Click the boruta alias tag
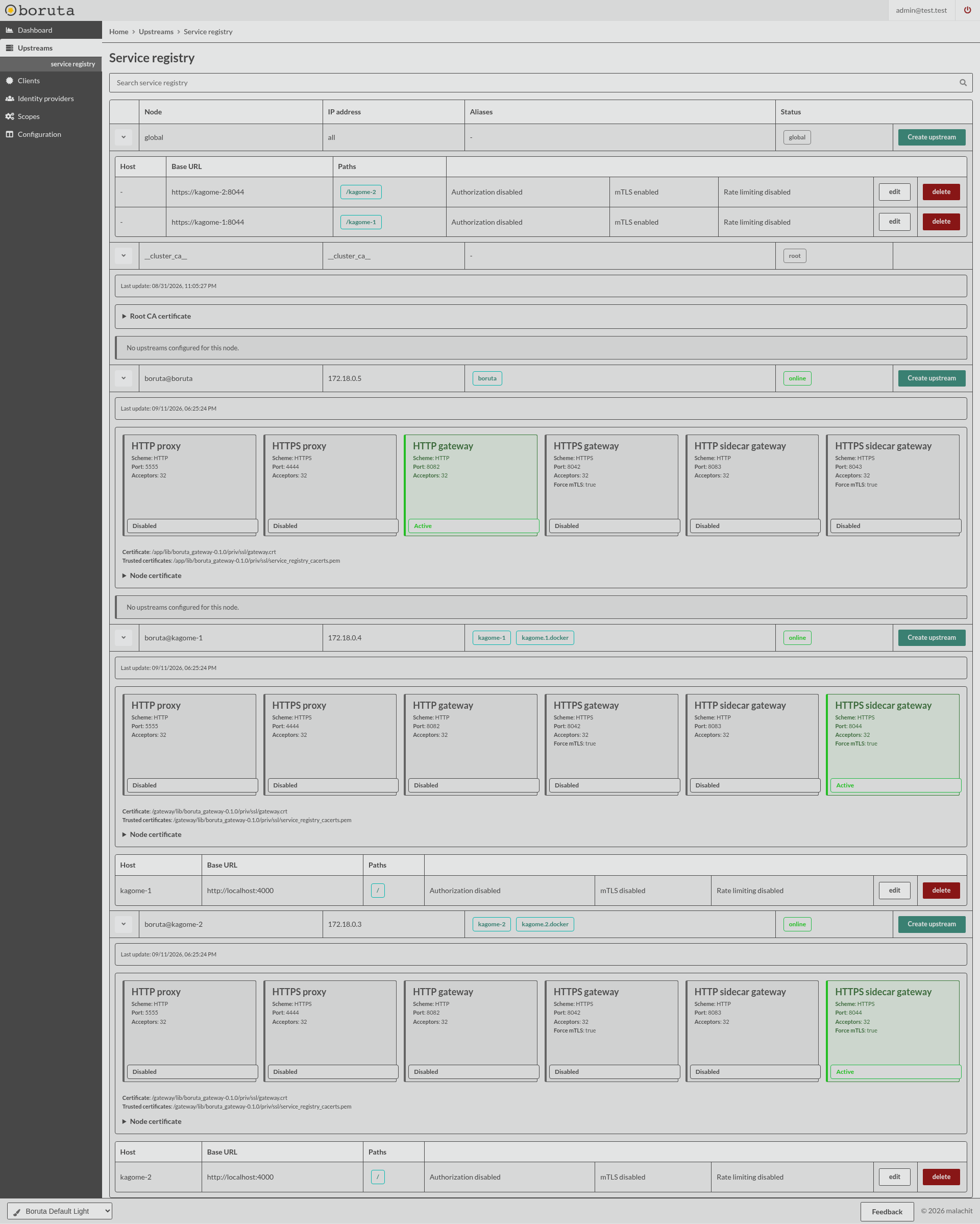This screenshot has width=980, height=1224. [487, 378]
